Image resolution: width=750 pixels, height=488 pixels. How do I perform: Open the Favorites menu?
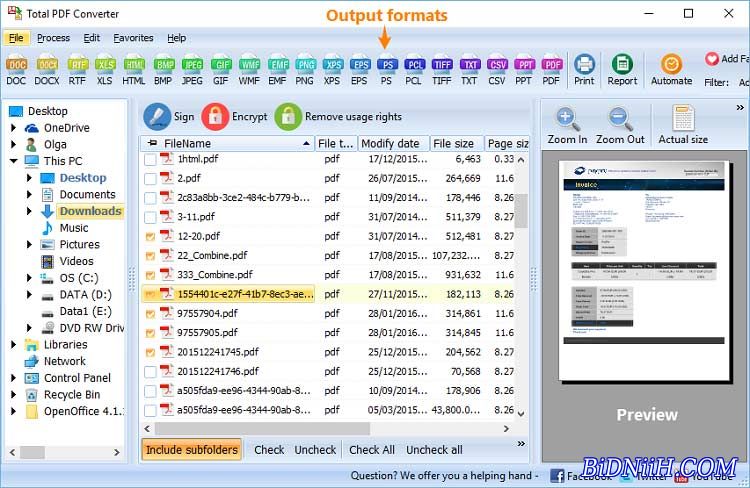(x=133, y=38)
